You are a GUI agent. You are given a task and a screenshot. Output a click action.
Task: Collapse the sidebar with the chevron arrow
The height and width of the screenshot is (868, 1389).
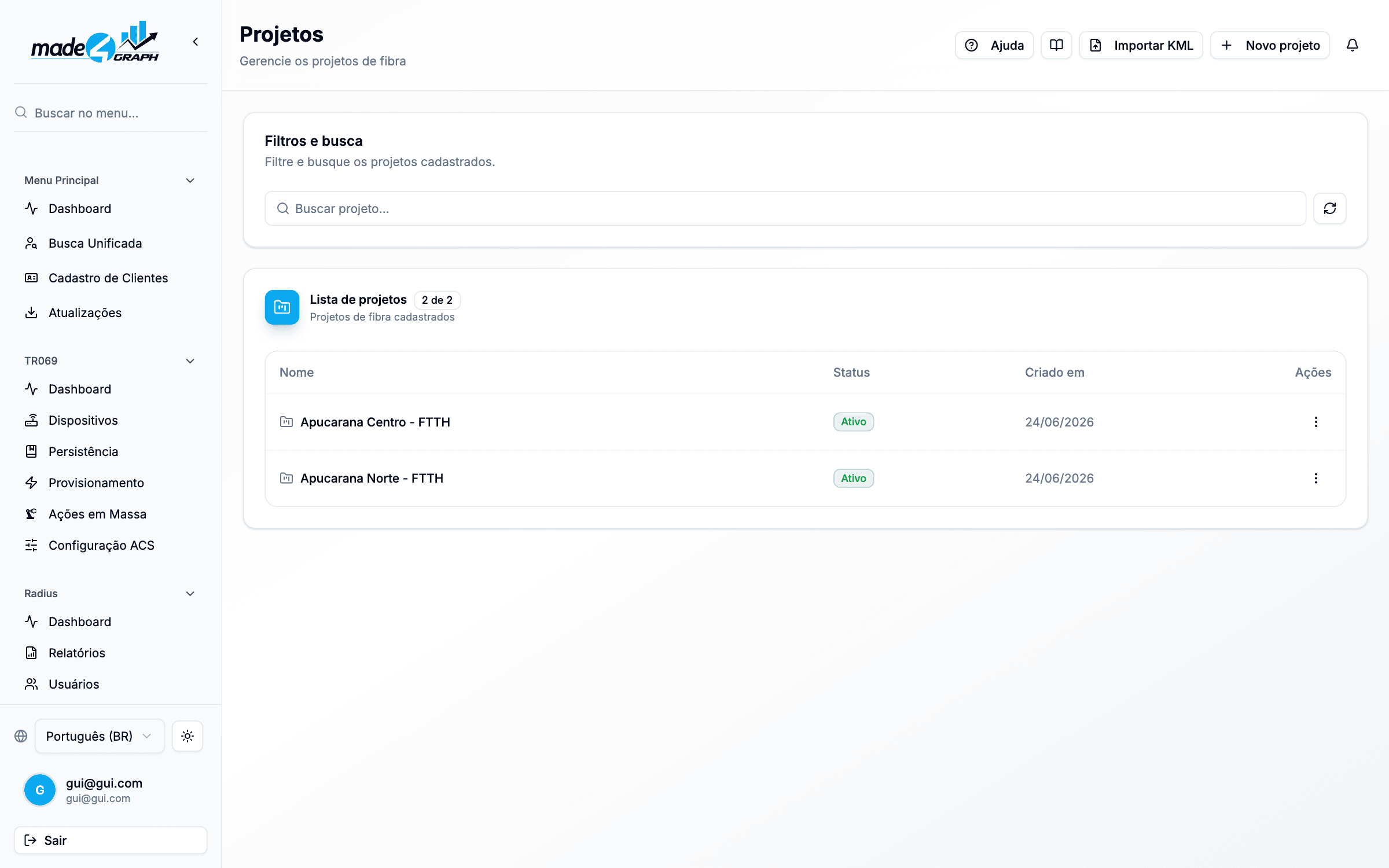(196, 42)
